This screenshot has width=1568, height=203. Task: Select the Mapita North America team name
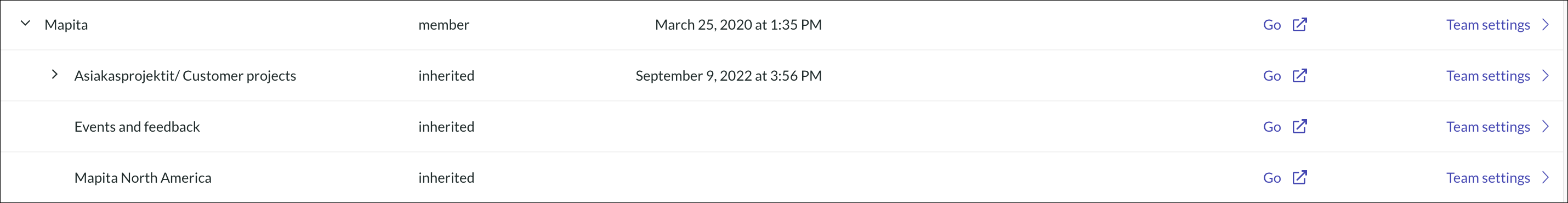(143, 177)
